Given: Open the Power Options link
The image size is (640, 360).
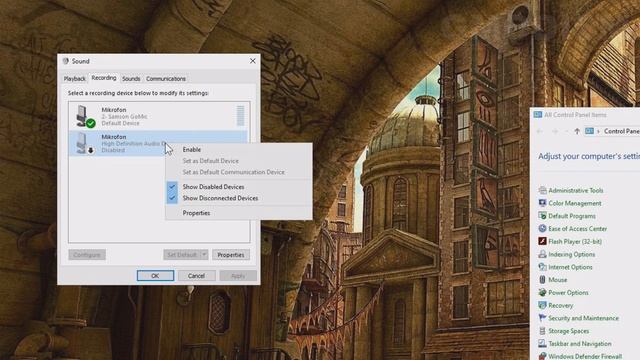Looking at the screenshot, I should coord(568,293).
